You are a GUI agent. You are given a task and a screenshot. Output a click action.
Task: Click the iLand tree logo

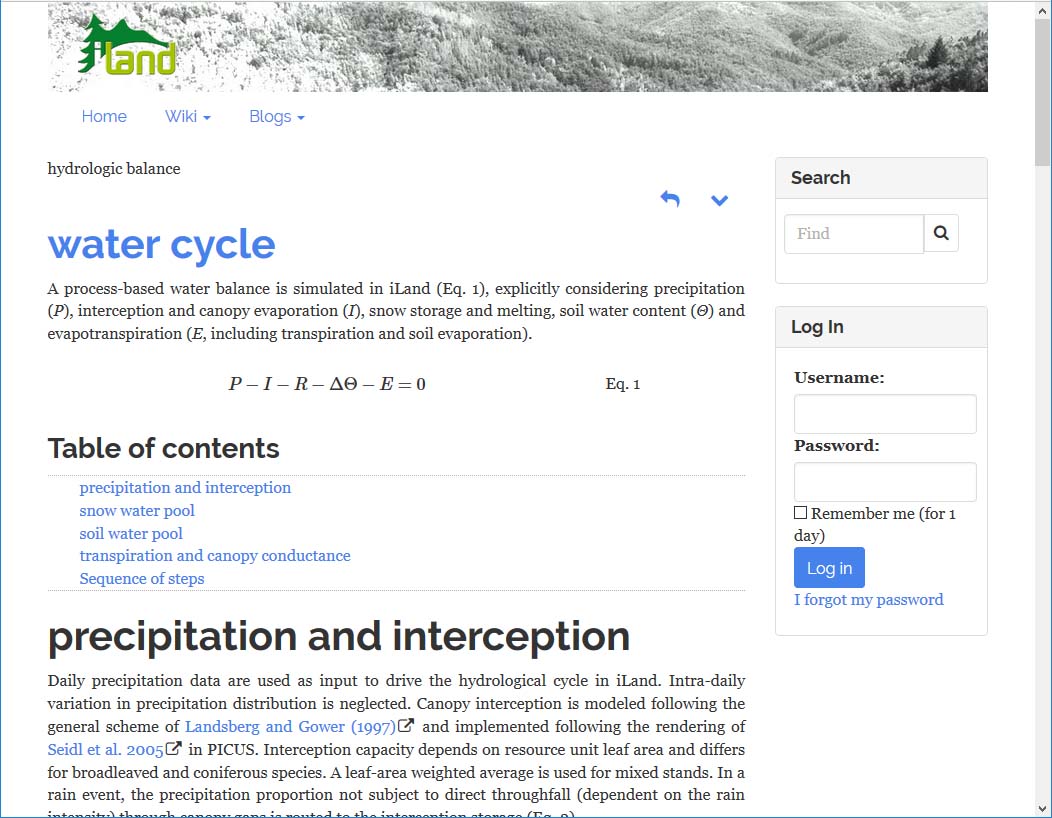point(126,47)
